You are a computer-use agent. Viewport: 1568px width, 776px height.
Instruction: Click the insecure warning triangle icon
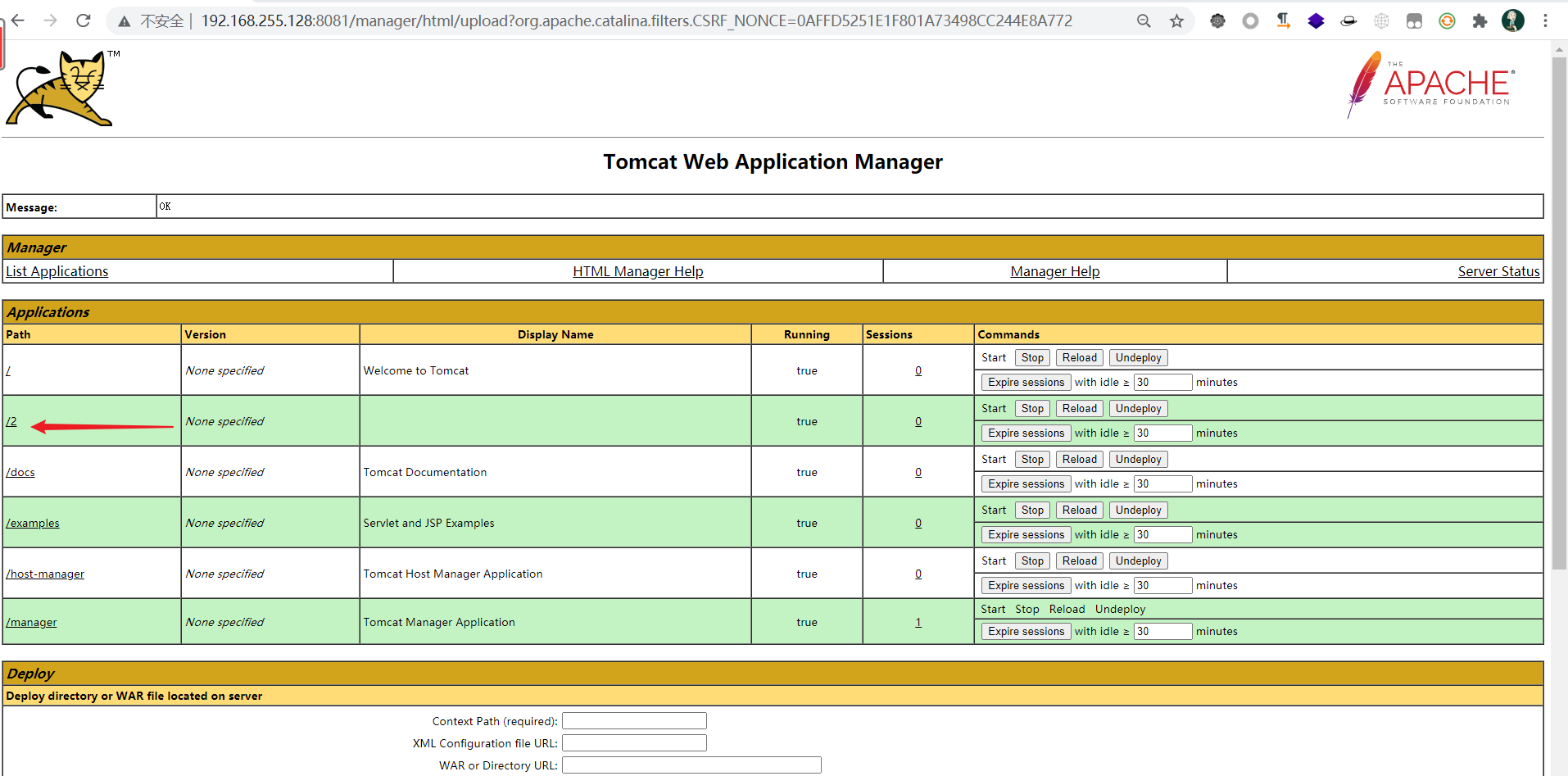coord(125,21)
